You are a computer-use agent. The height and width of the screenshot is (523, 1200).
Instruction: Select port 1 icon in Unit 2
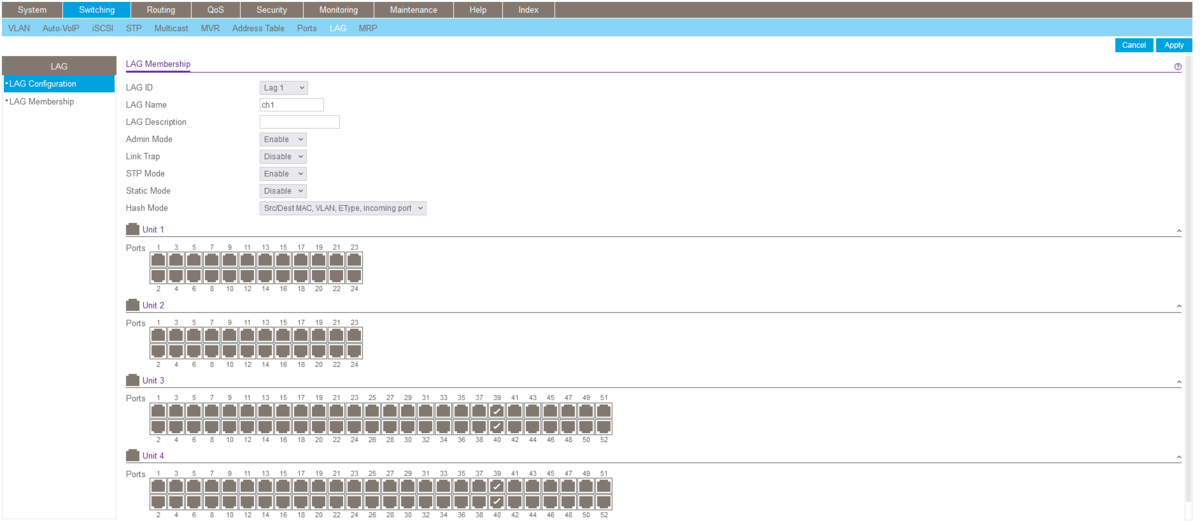tap(158, 335)
